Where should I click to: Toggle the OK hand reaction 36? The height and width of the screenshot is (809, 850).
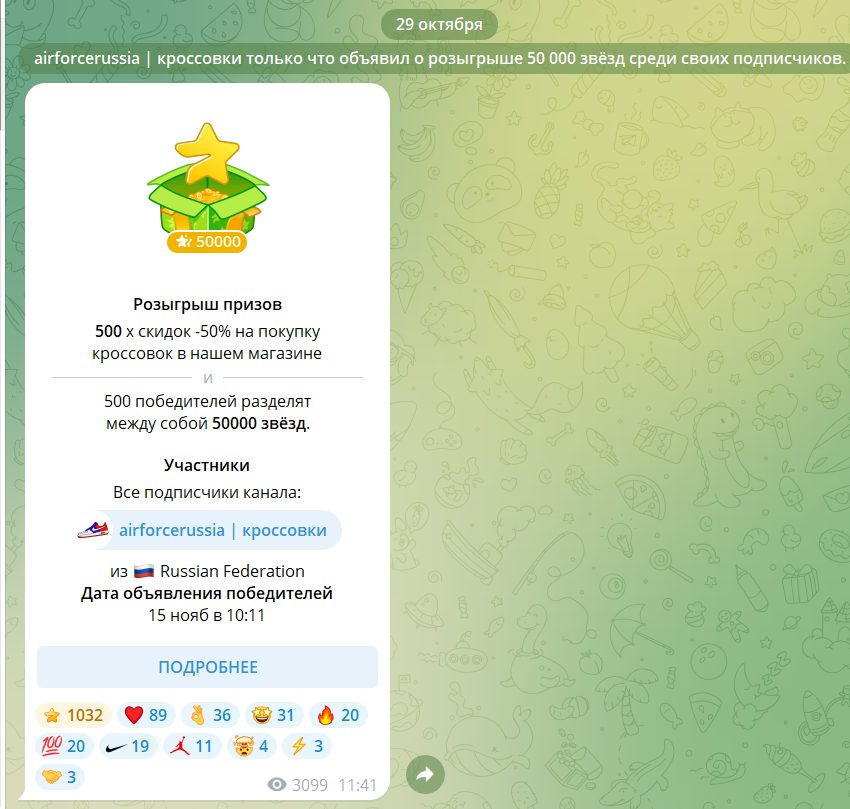210,715
